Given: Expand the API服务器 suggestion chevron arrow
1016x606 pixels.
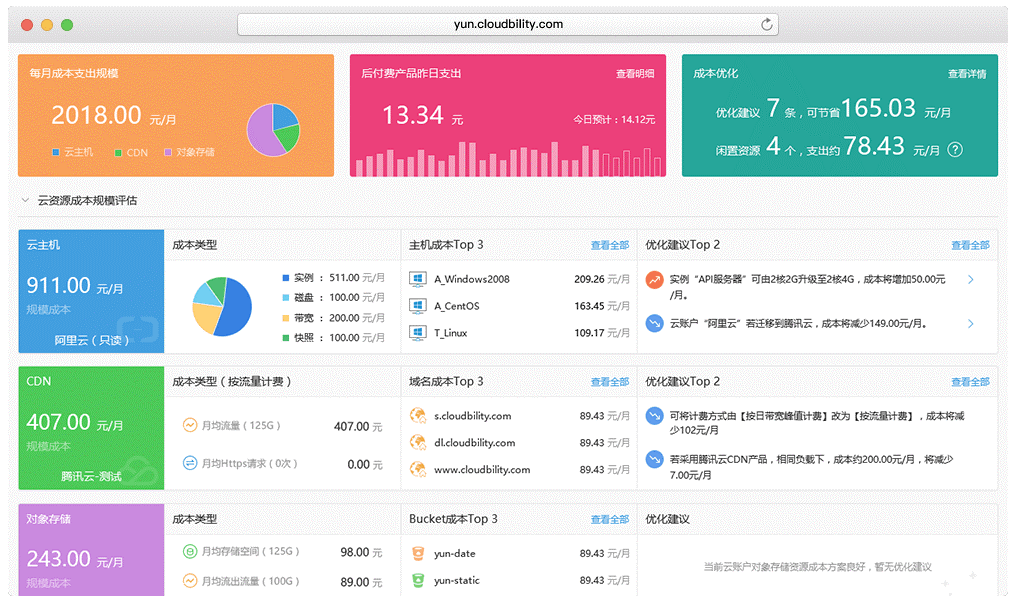Looking at the screenshot, I should click(x=970, y=280).
